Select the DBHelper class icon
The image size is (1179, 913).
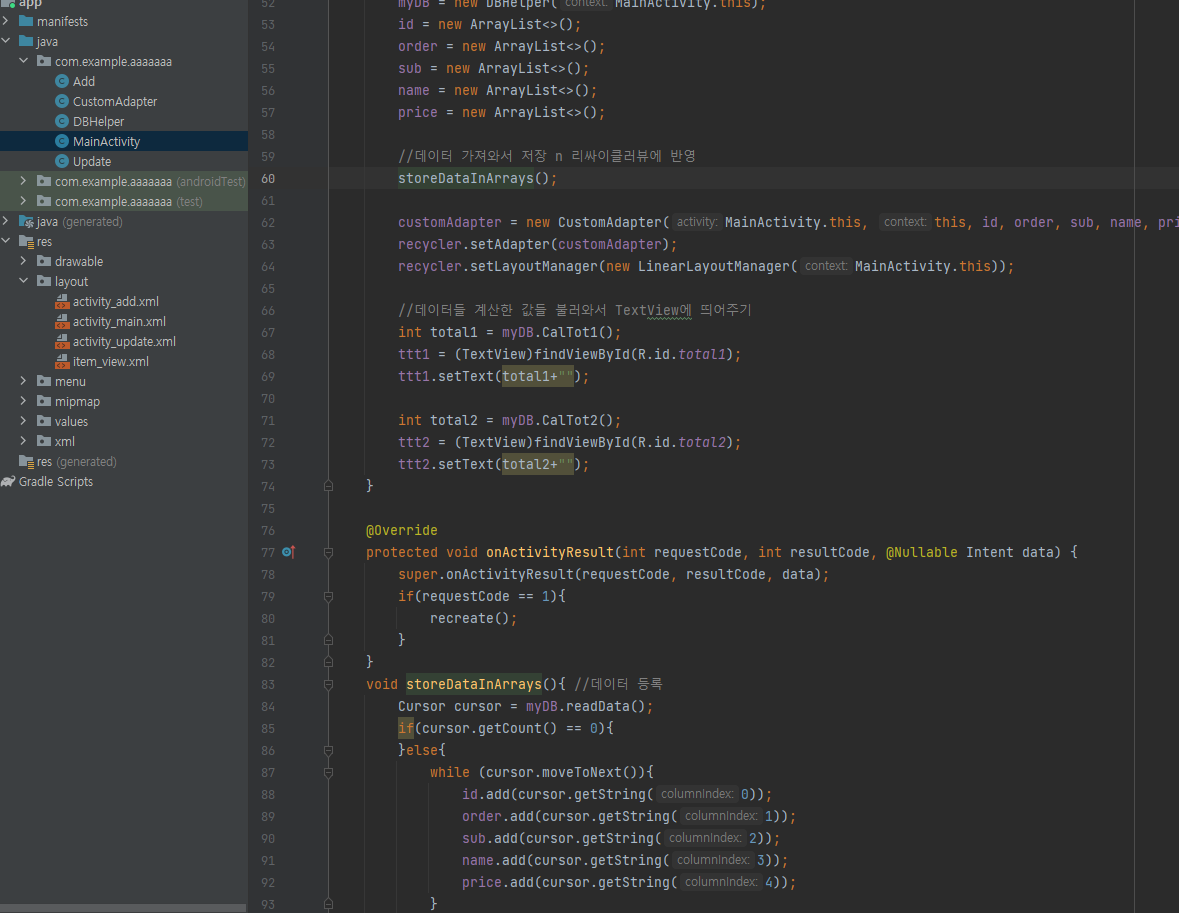pyautogui.click(x=62, y=121)
